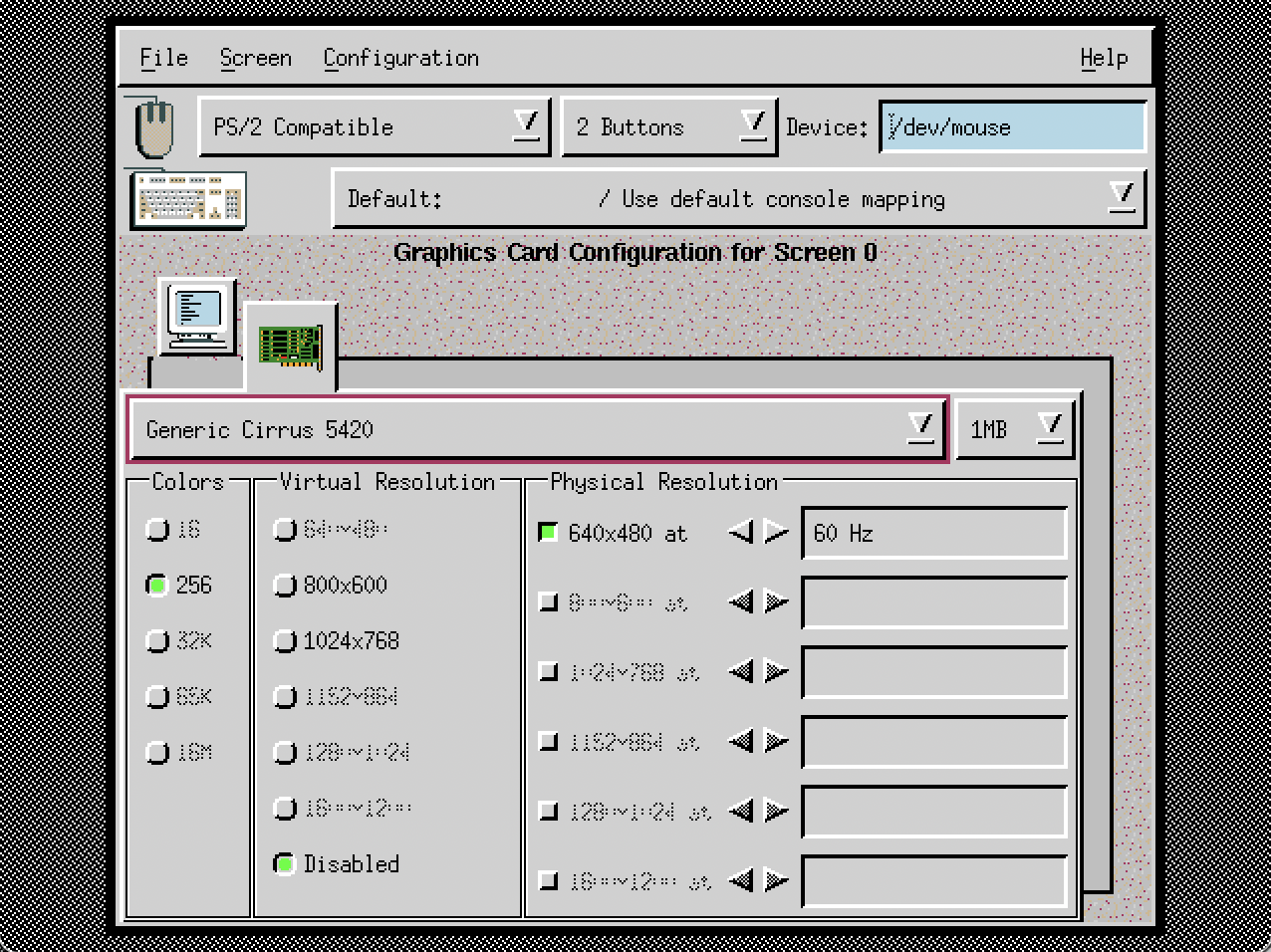Toggle the 640x480 physical resolution checkbox
Viewport: 1271px width, 952px height.
548,533
